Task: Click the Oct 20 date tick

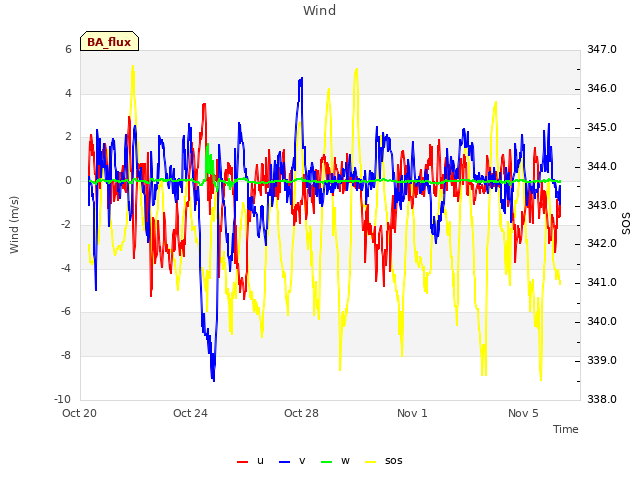Action: point(79,413)
